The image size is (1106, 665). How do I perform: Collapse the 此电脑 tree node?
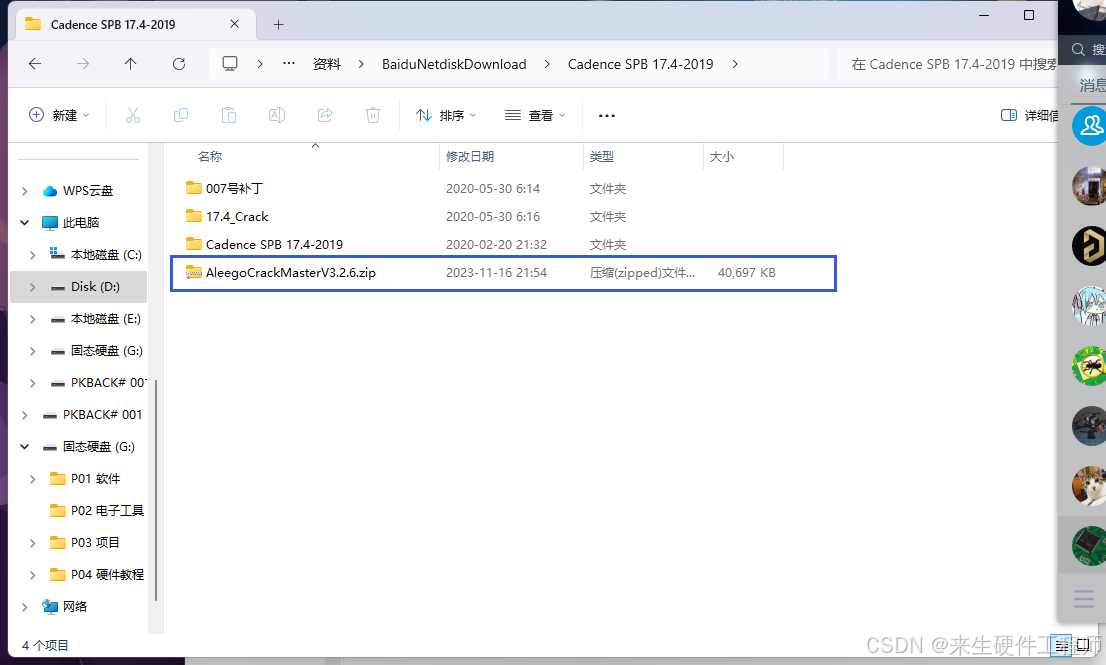pos(25,223)
